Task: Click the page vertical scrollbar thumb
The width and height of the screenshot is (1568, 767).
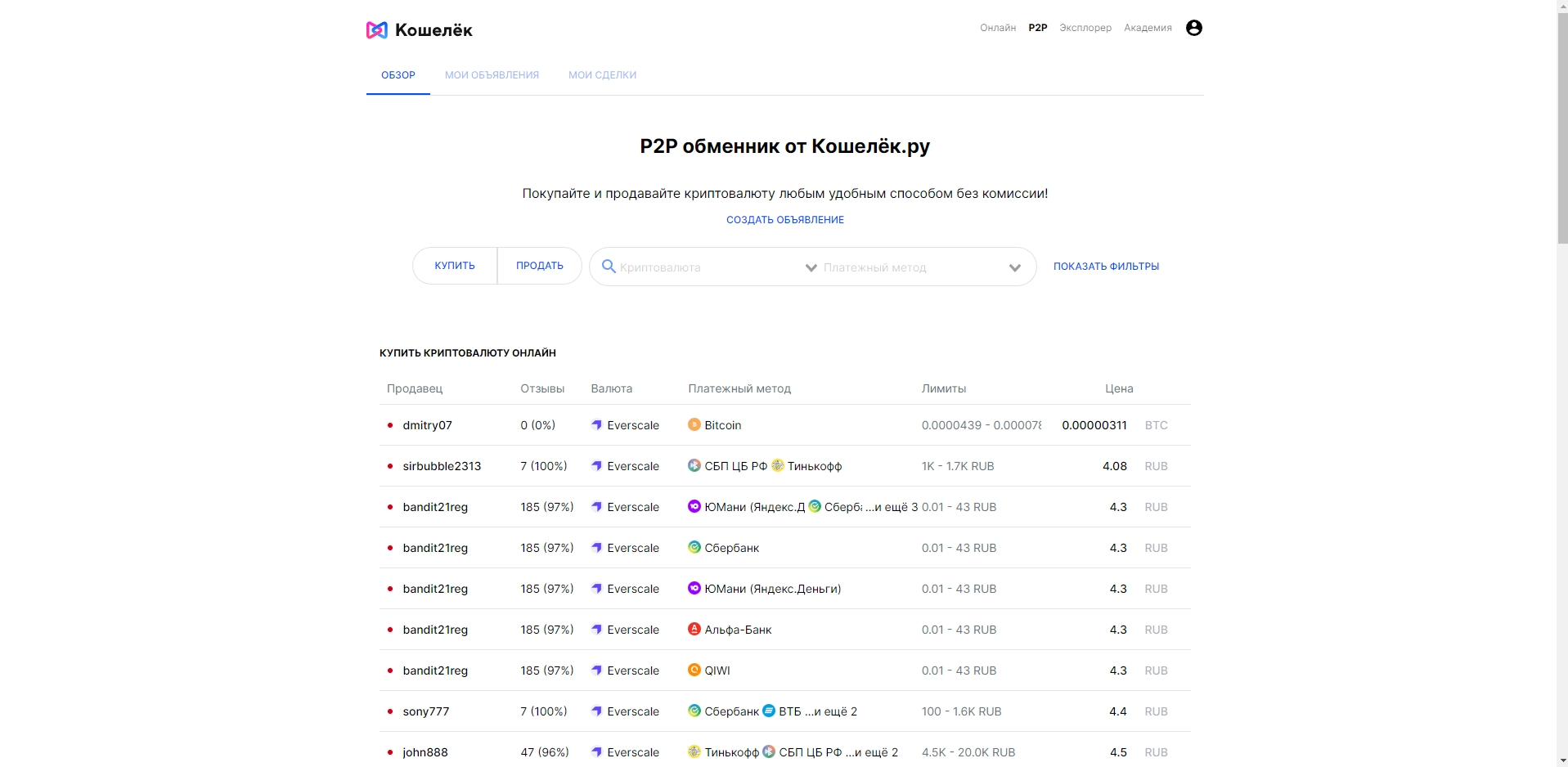Action: (x=1561, y=128)
